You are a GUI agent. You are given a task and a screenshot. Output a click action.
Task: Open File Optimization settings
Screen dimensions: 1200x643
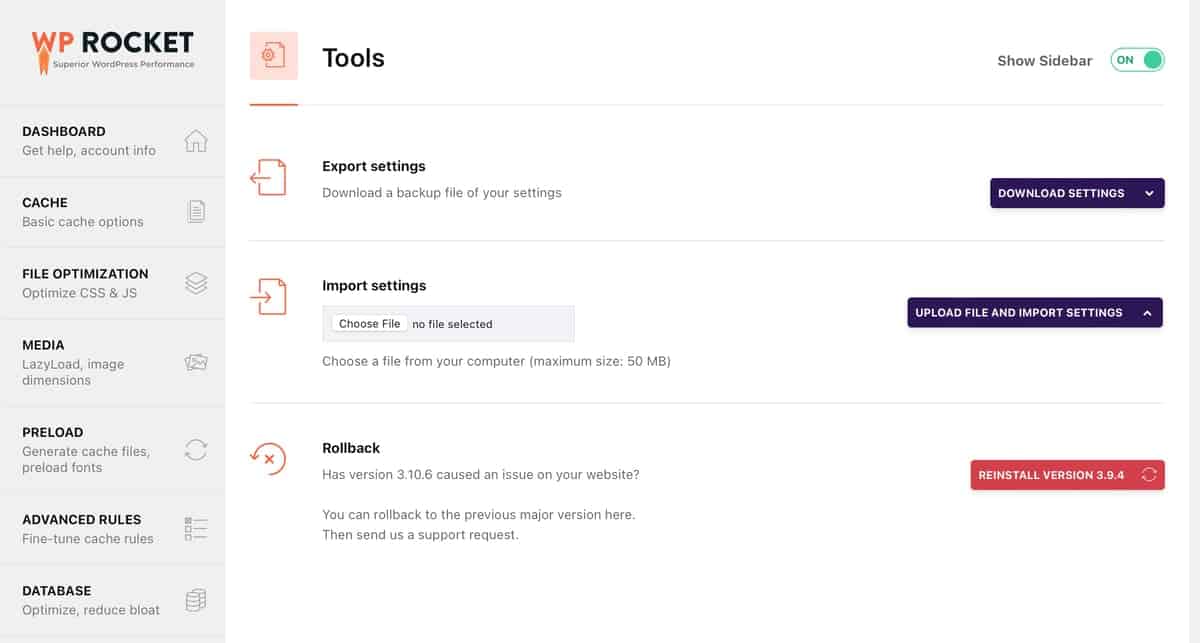click(x=112, y=283)
